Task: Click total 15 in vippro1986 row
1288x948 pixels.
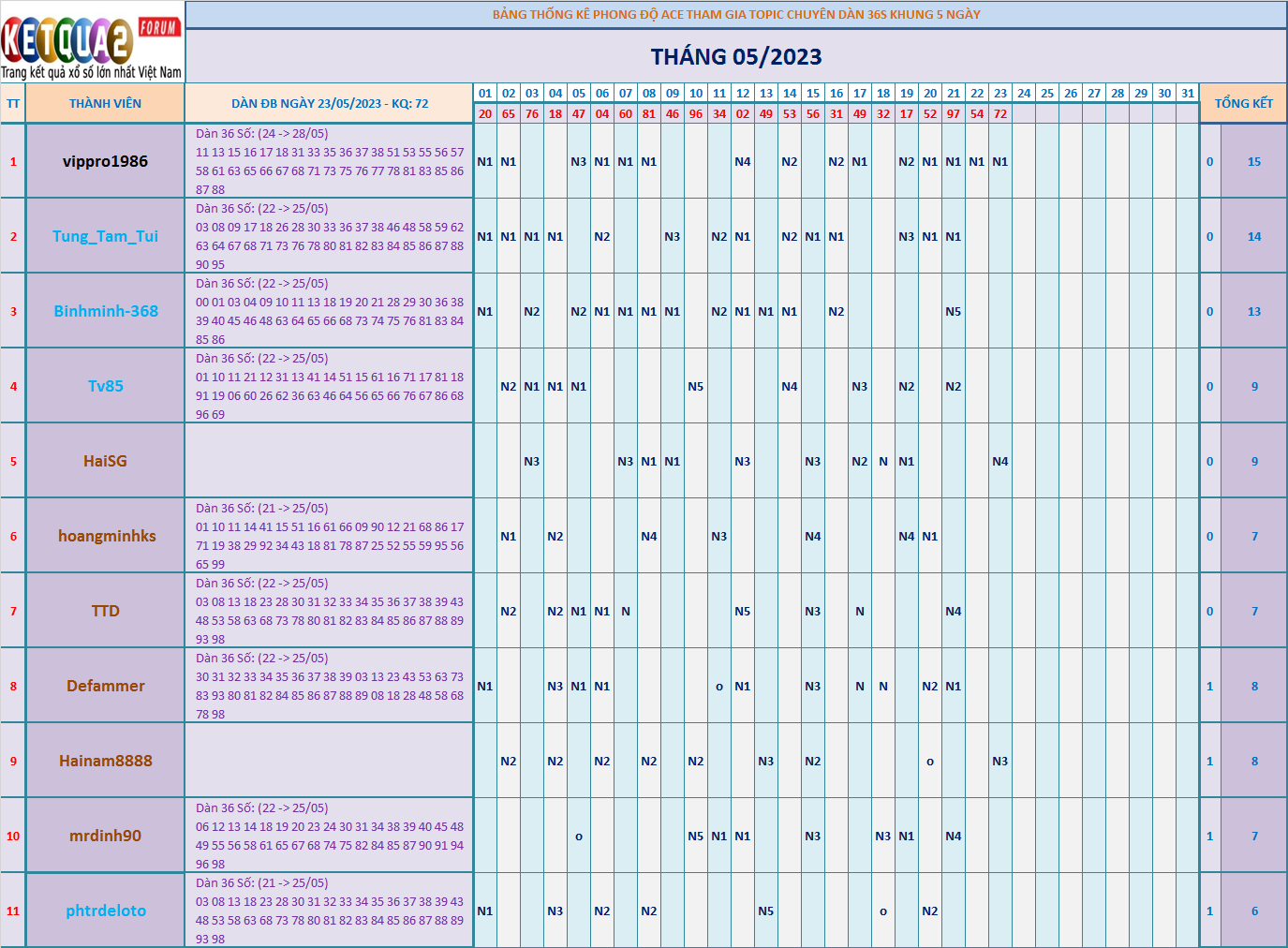Action: 1254,161
